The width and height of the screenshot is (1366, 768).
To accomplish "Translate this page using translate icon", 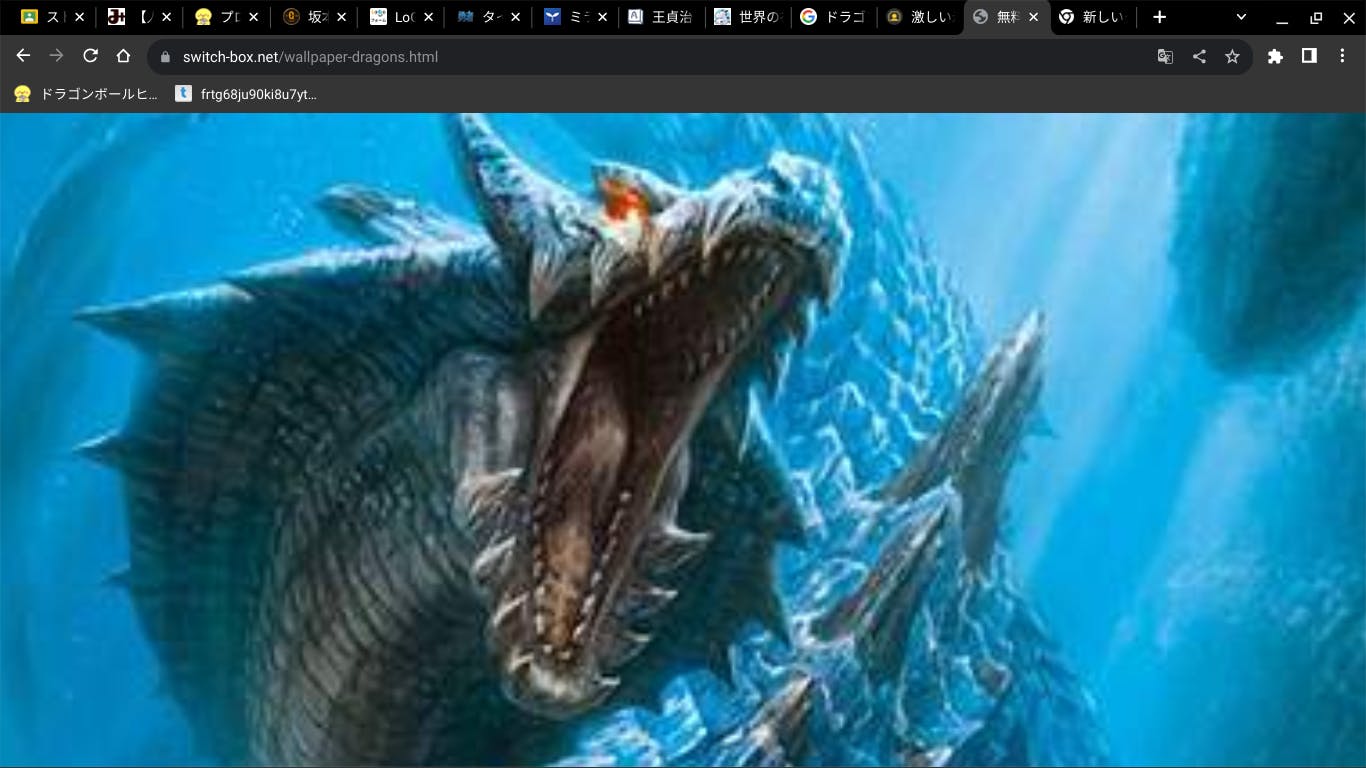I will 1165,57.
